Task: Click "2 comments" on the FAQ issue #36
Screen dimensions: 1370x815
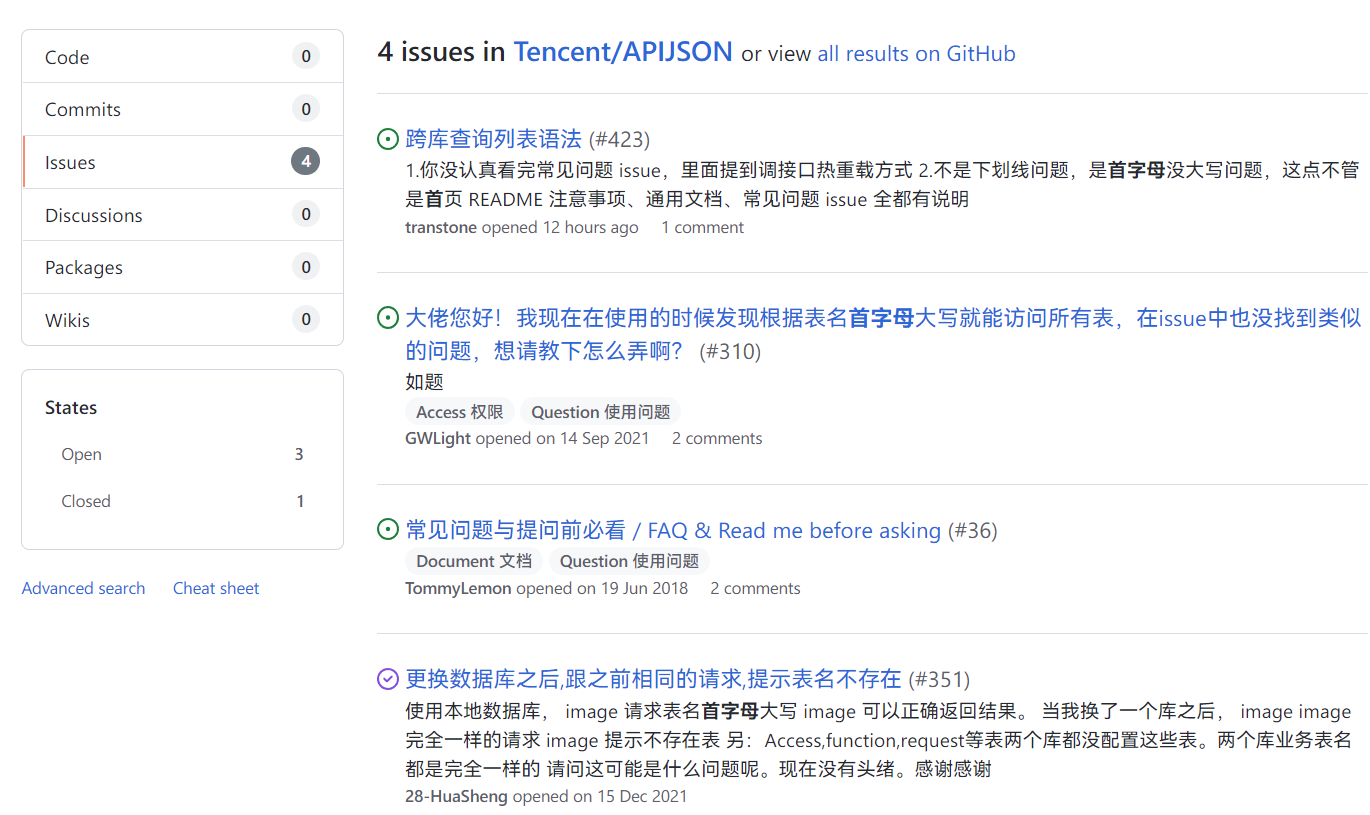Action: pyautogui.click(x=755, y=588)
